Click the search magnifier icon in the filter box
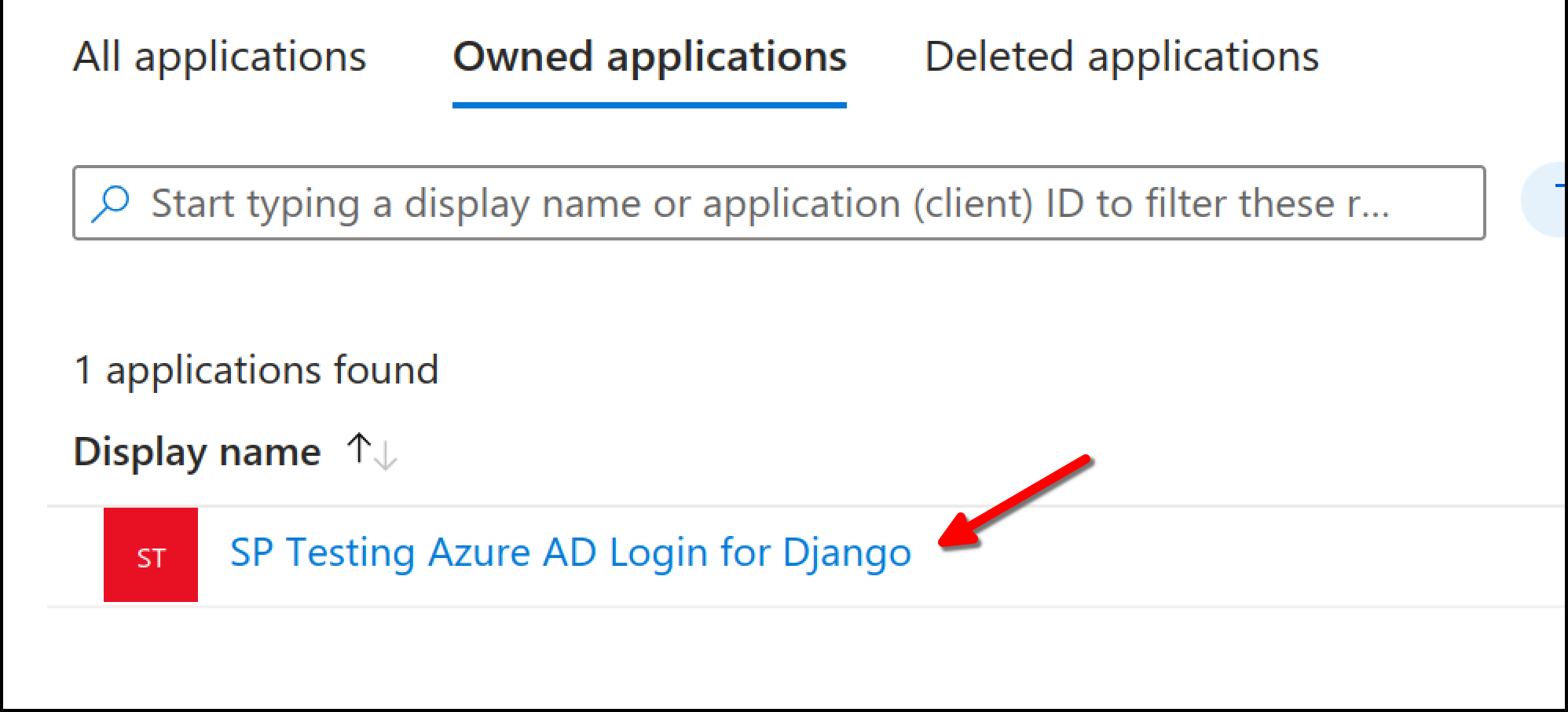This screenshot has width=1568, height=712. [x=110, y=203]
